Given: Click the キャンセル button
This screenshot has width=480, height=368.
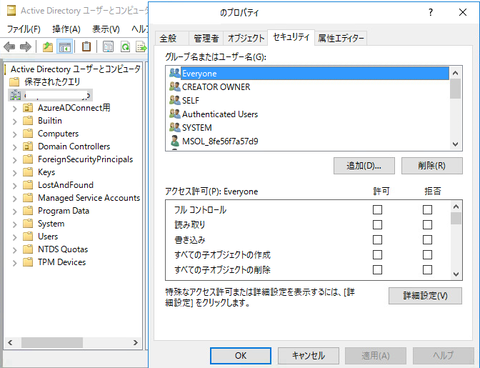Looking at the screenshot, I should 308,356.
